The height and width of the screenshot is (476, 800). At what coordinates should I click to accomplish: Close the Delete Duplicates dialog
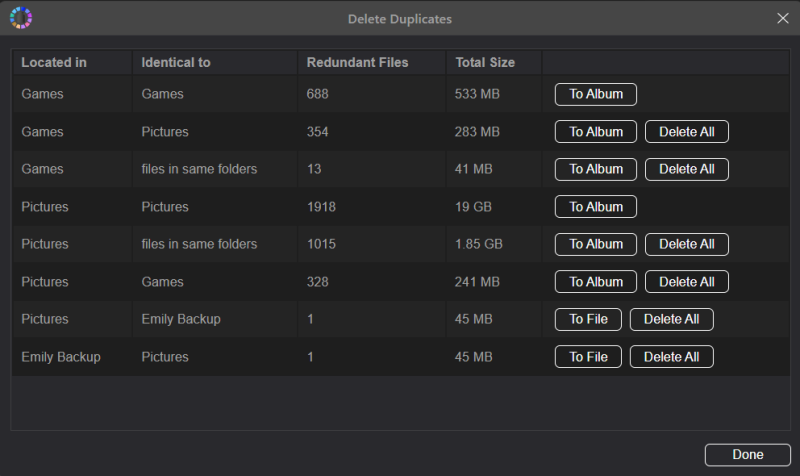pyautogui.click(x=783, y=18)
